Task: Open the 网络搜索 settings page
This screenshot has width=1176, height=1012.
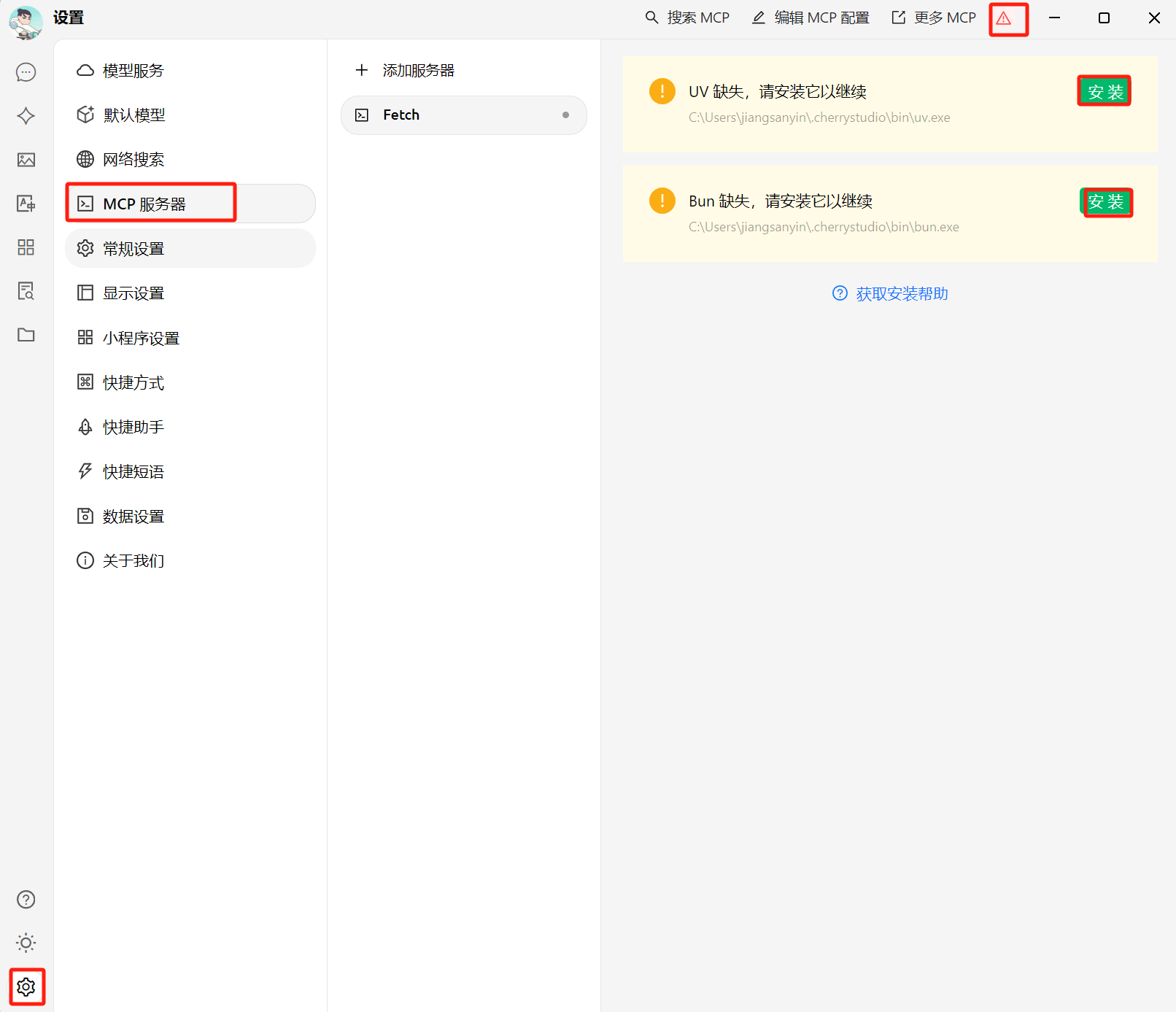Action: tap(190, 160)
